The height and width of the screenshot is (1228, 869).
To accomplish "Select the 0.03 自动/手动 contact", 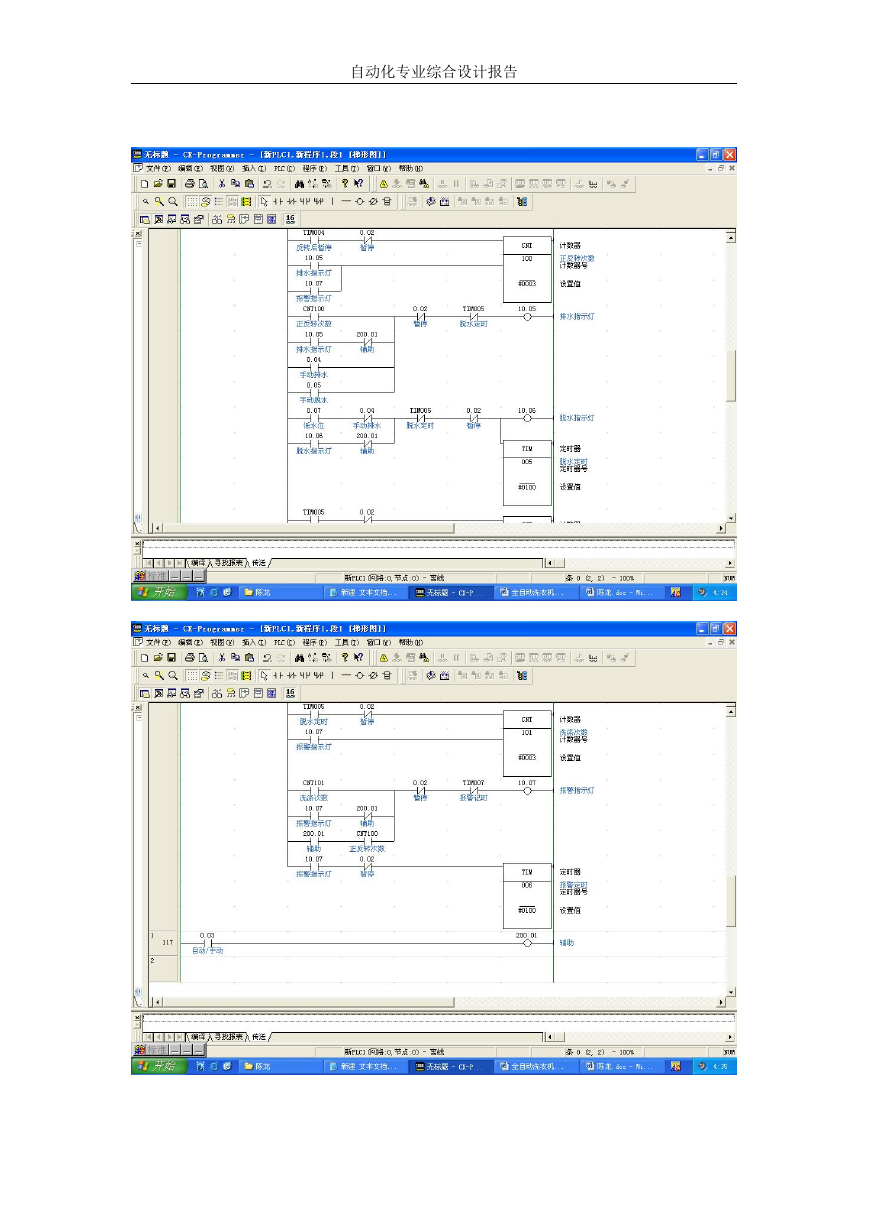I will tap(208, 942).
